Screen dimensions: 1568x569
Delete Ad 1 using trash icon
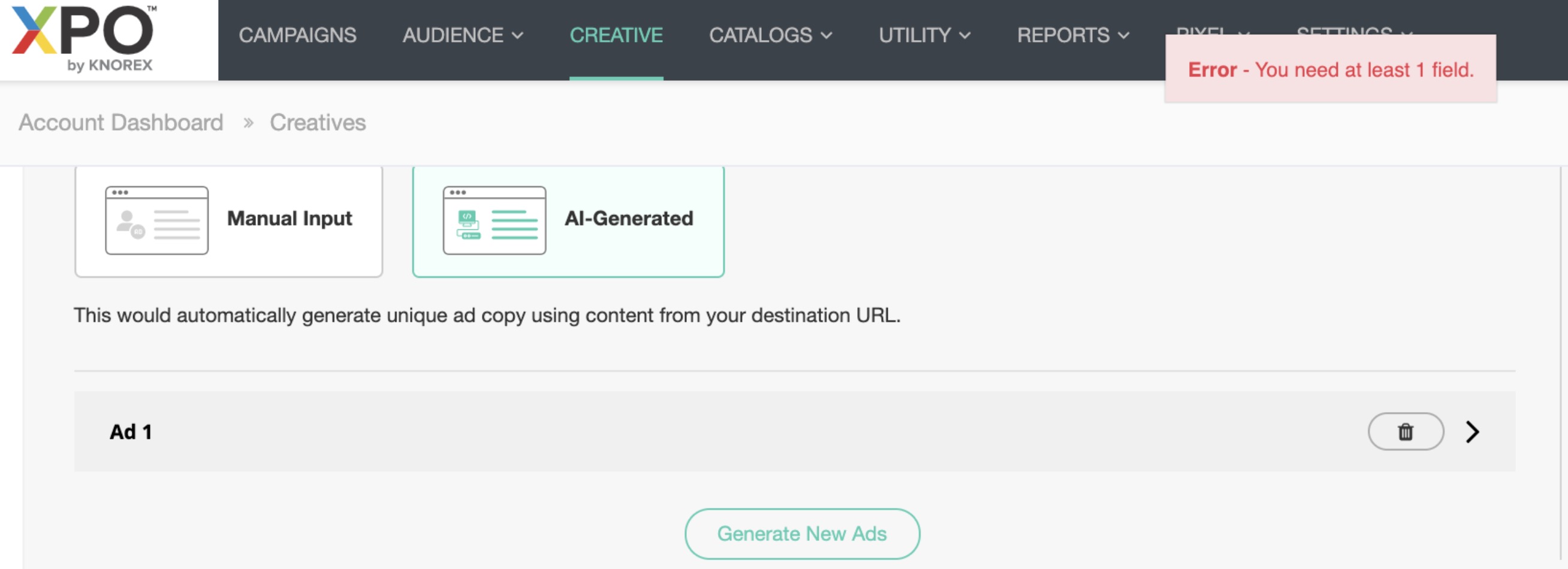pyautogui.click(x=1405, y=431)
